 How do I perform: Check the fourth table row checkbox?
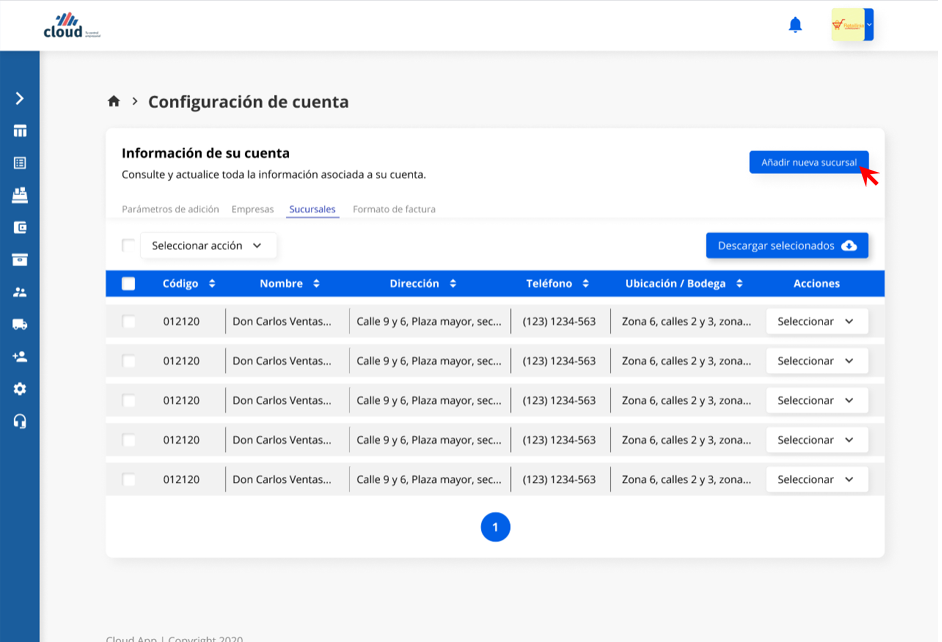click(129, 440)
